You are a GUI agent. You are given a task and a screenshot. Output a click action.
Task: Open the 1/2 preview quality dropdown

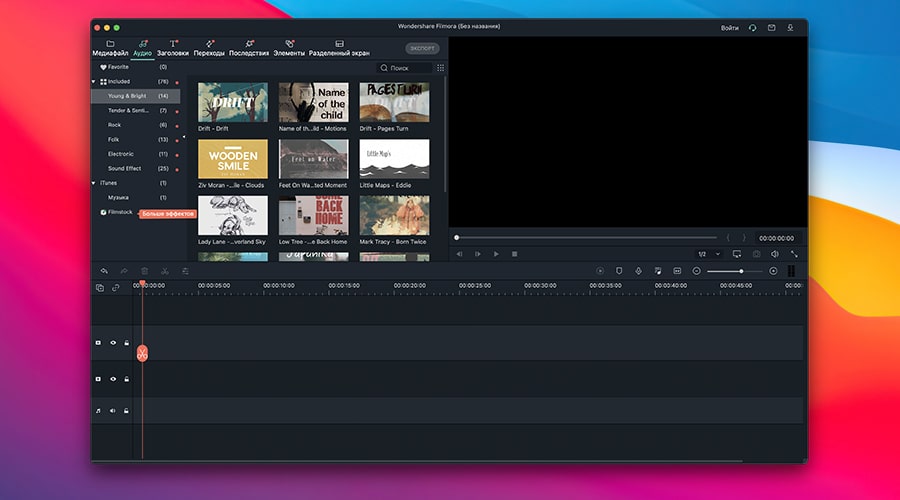click(x=708, y=254)
